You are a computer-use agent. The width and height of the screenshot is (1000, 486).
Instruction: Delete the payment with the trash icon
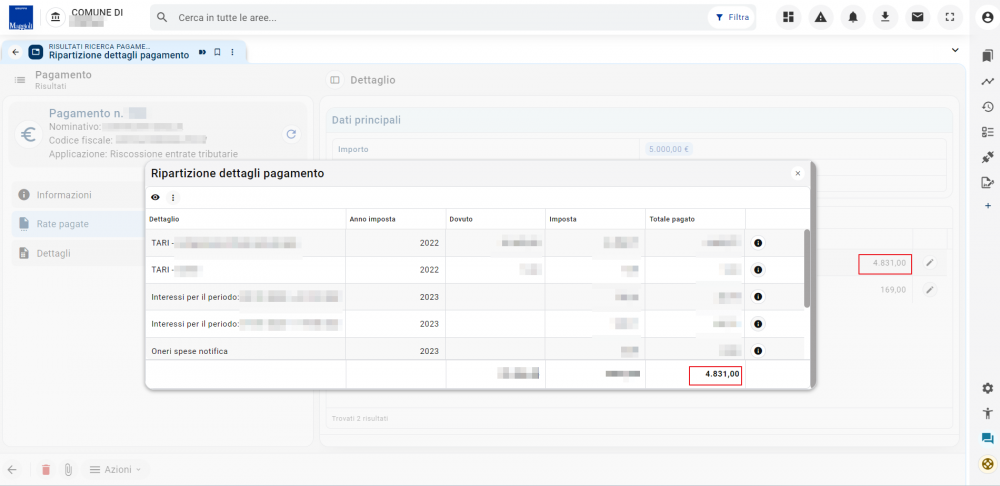click(45, 469)
